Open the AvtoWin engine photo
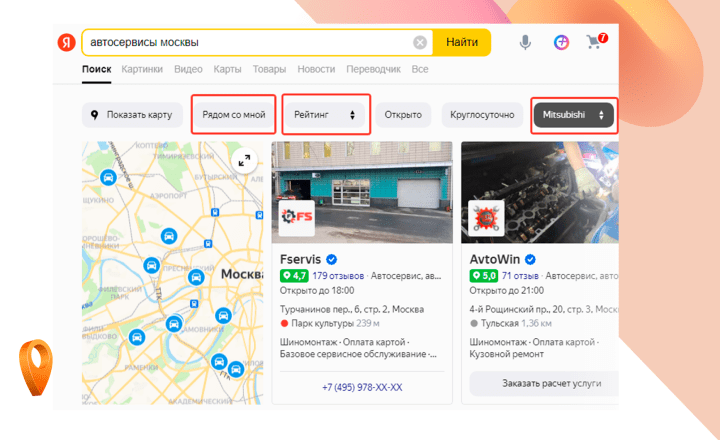 coord(540,192)
